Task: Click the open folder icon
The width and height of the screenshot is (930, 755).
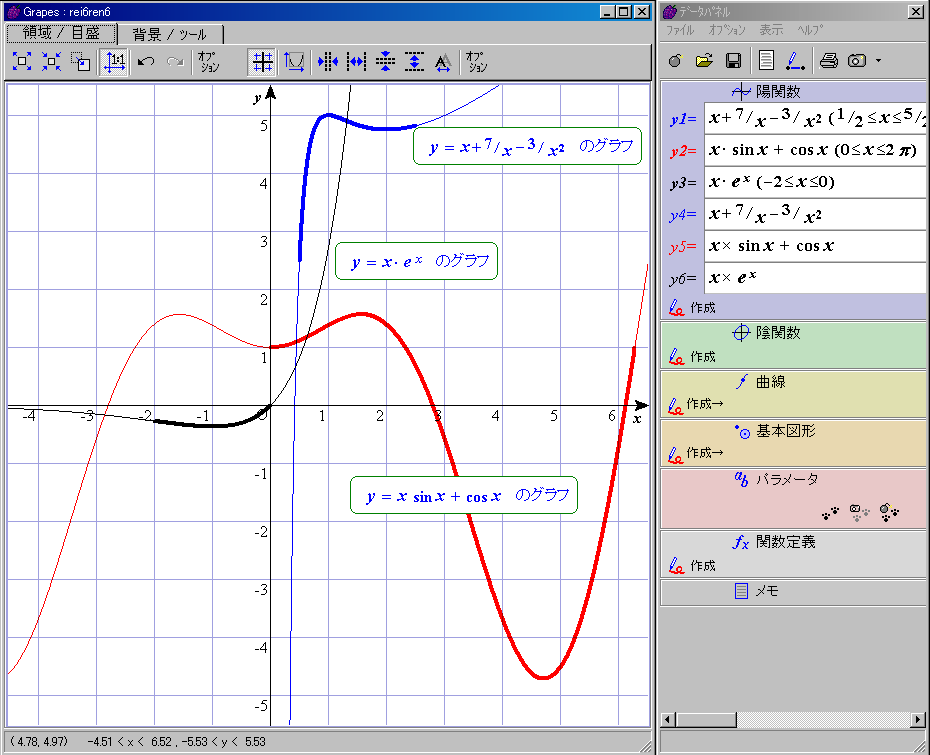Action: [704, 60]
